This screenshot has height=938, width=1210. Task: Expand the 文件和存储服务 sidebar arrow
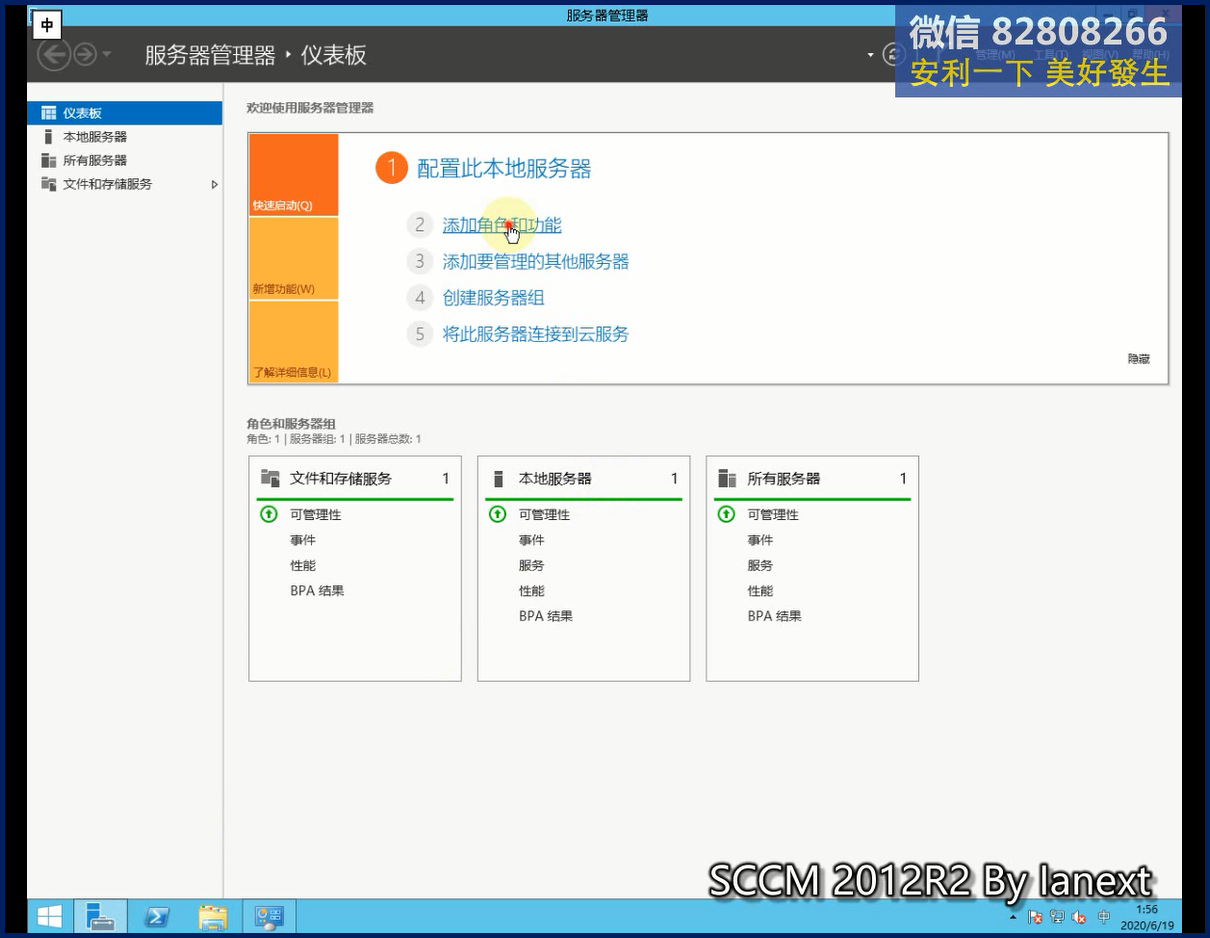pos(214,184)
